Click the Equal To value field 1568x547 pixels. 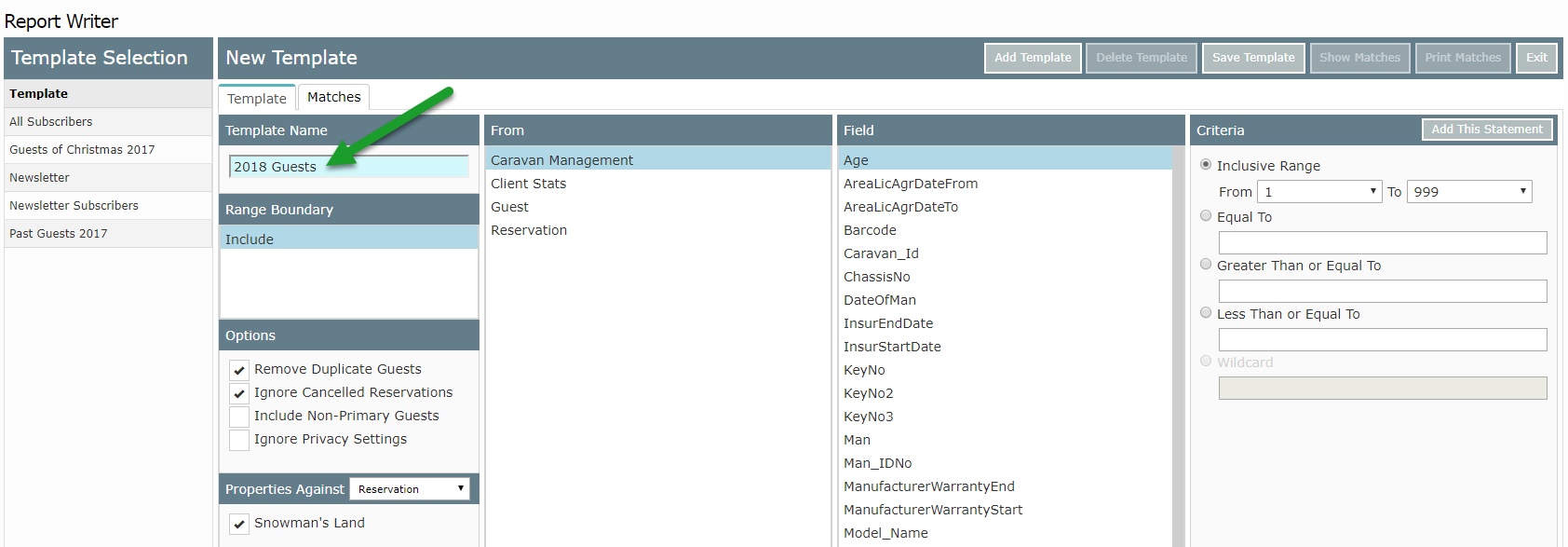click(1383, 242)
